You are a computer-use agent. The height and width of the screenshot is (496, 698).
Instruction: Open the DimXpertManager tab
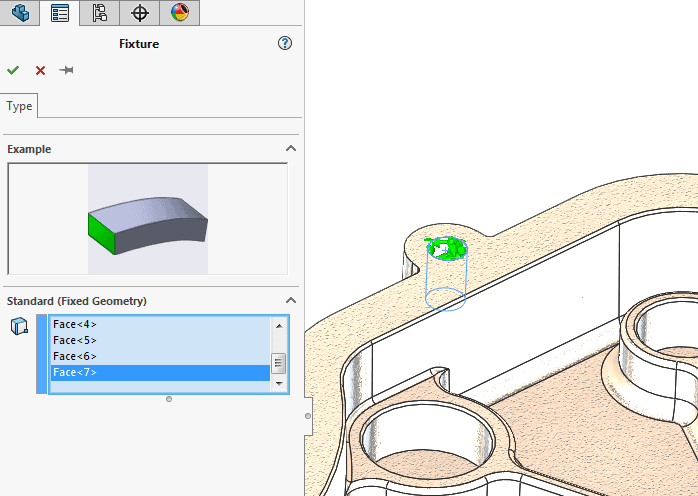tap(139, 13)
